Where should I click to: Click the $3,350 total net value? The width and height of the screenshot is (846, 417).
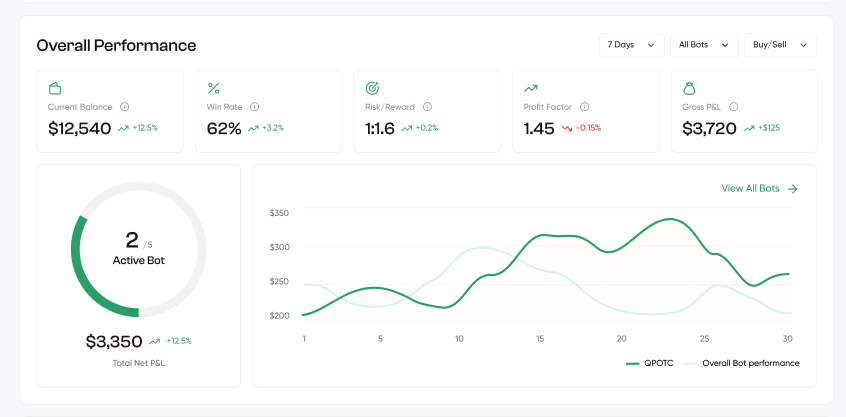(x=114, y=341)
